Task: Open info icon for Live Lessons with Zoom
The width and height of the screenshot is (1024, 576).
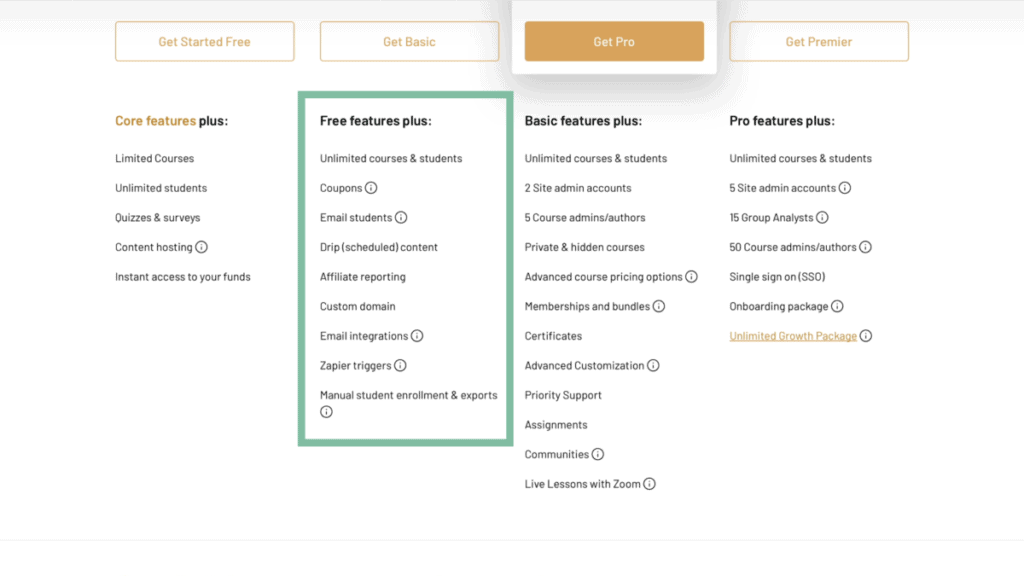Action: tap(649, 484)
